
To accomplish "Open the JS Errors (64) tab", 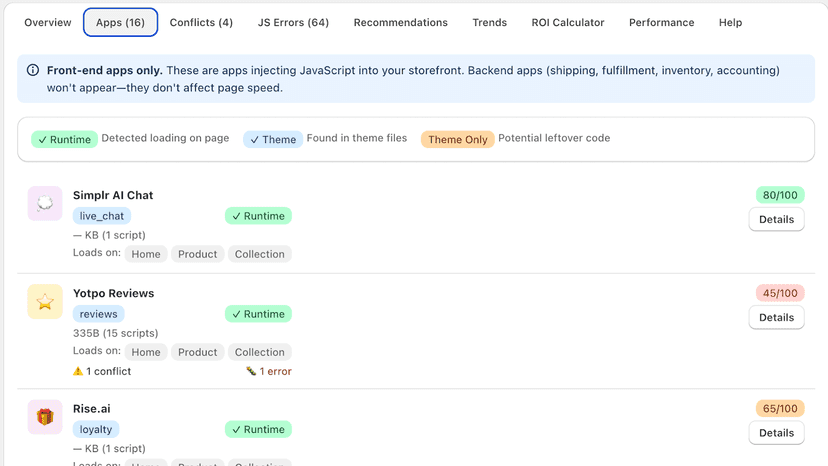I will click(x=293, y=23).
